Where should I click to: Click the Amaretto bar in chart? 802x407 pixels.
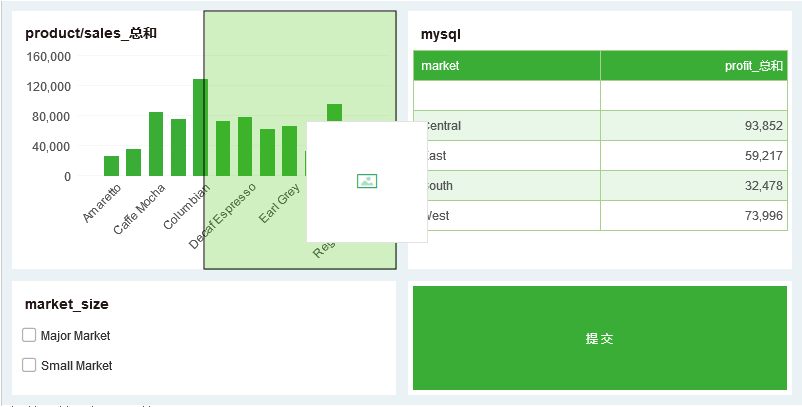click(111, 166)
